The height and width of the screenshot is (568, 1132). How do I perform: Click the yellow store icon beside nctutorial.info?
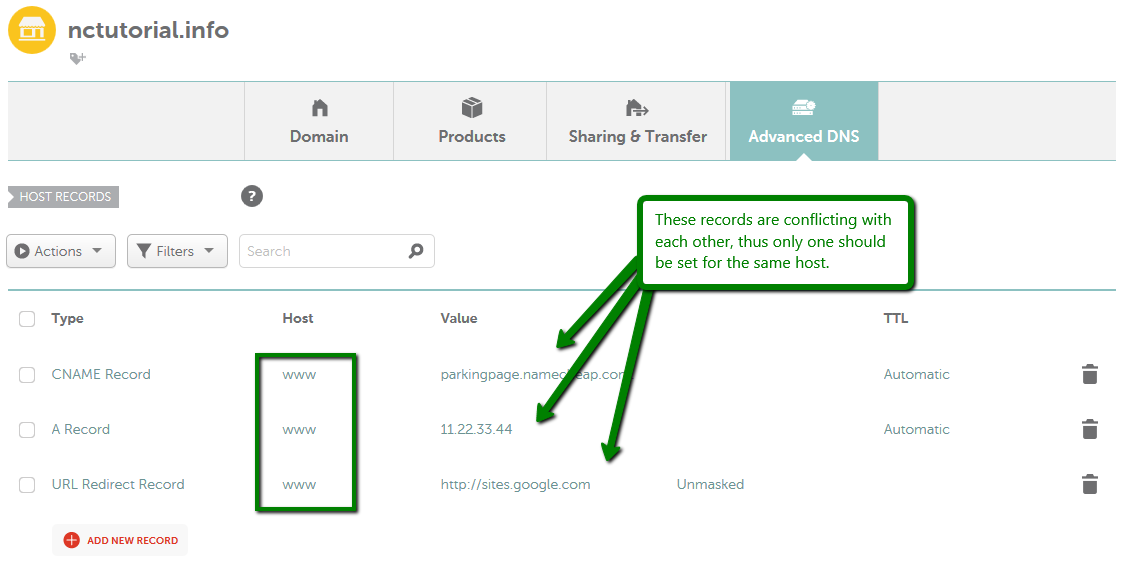point(32,30)
